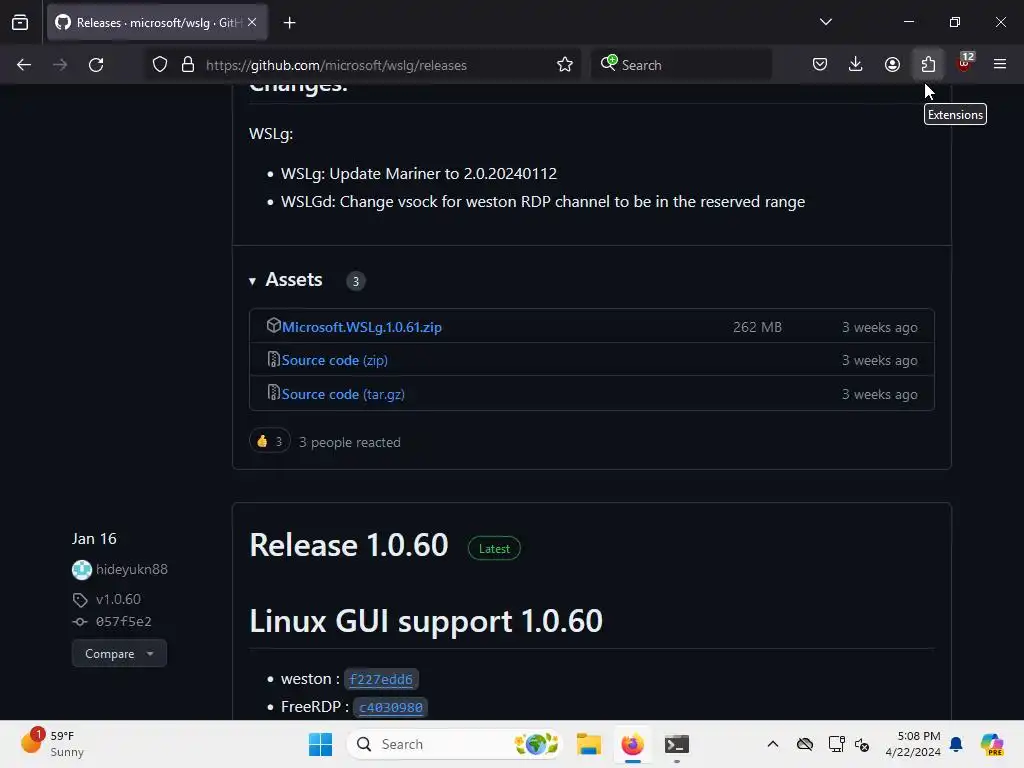Open uBlock extension with badge 12
This screenshot has height=768, width=1024.
pos(965,63)
